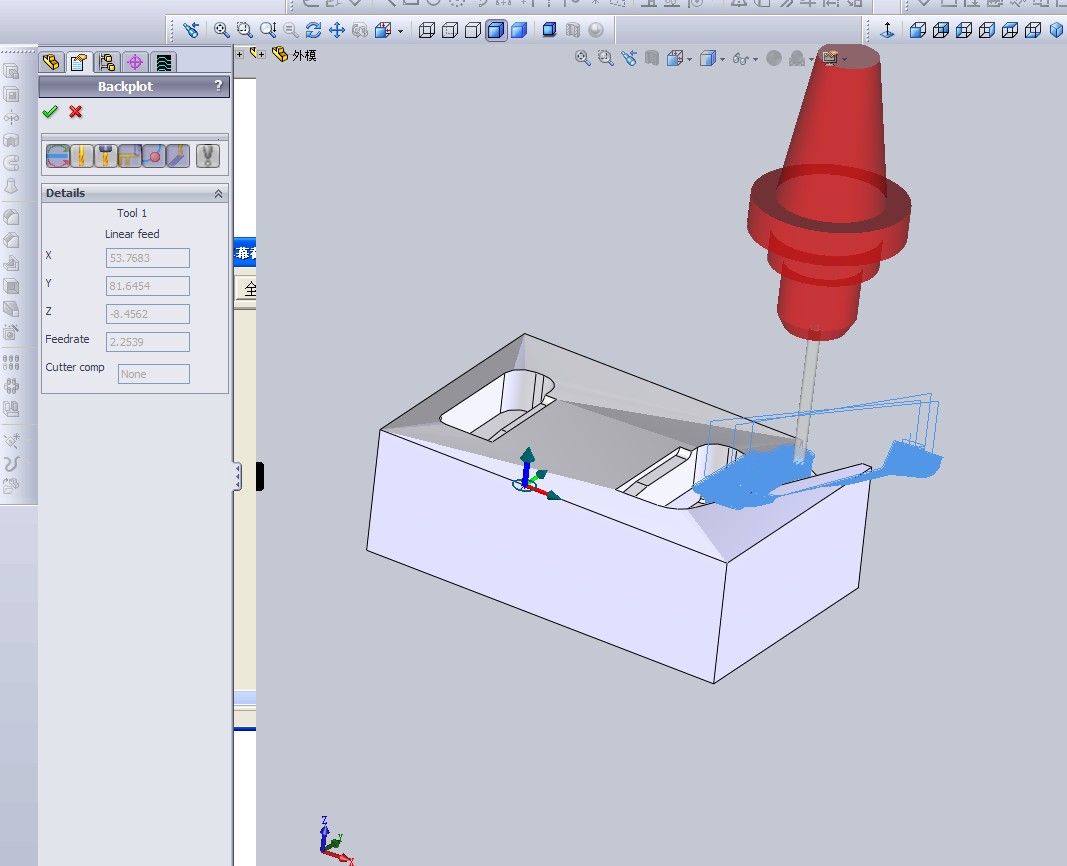Click Previous View in heads-up toolbar

click(629, 59)
